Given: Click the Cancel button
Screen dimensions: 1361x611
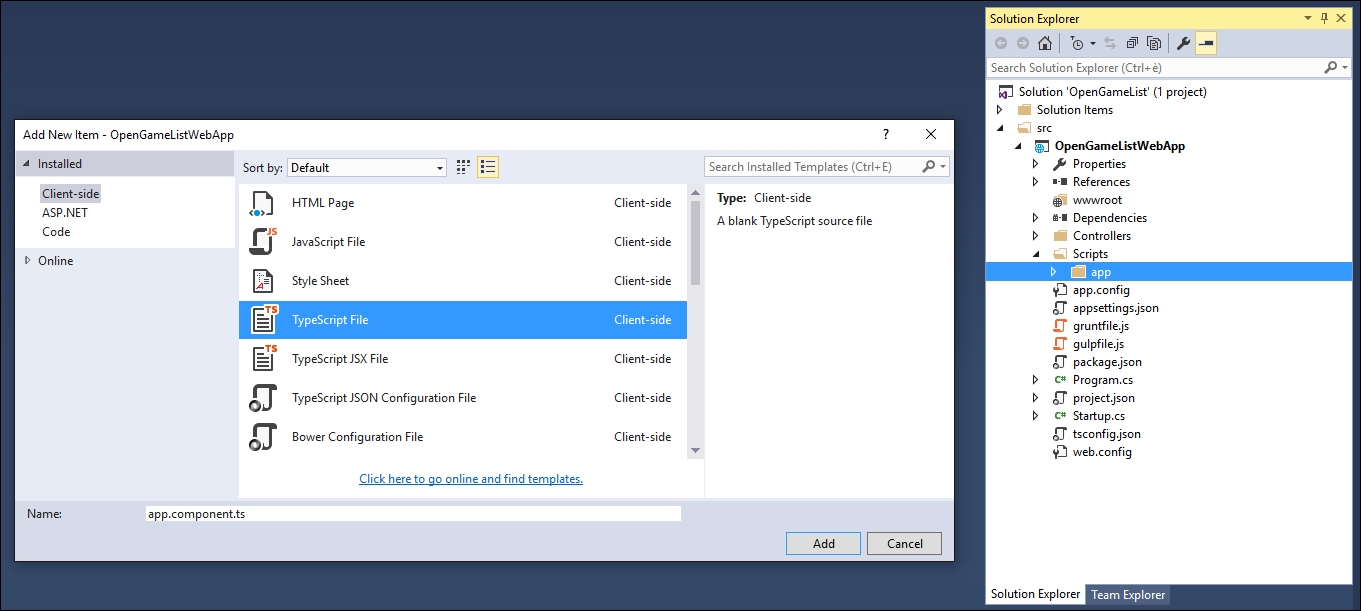Looking at the screenshot, I should (904, 544).
